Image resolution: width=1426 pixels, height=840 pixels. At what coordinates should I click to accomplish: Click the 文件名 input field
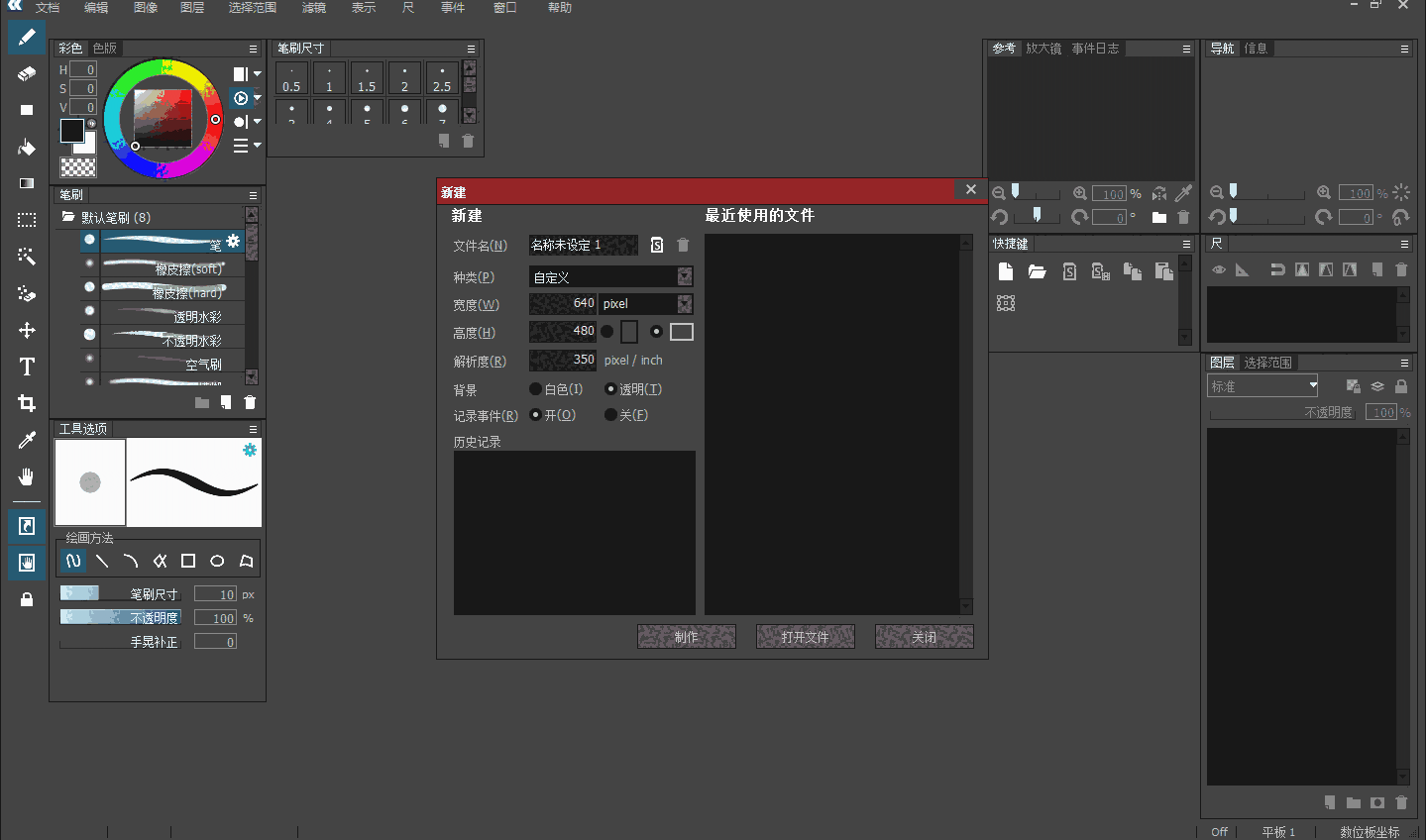(x=584, y=245)
